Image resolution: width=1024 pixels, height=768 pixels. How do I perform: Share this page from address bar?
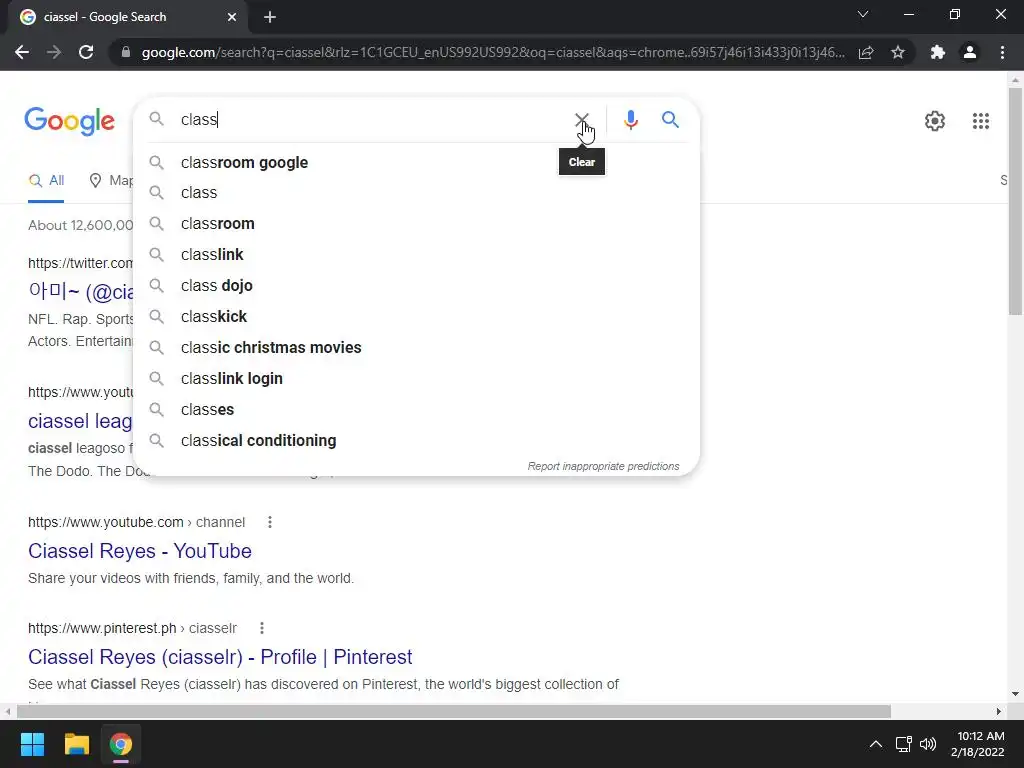tap(866, 52)
